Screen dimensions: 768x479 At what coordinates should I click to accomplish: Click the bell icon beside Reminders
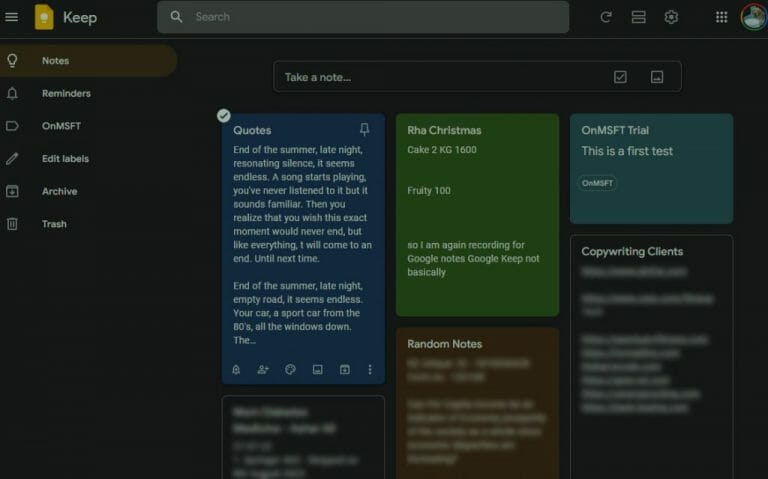pos(12,93)
